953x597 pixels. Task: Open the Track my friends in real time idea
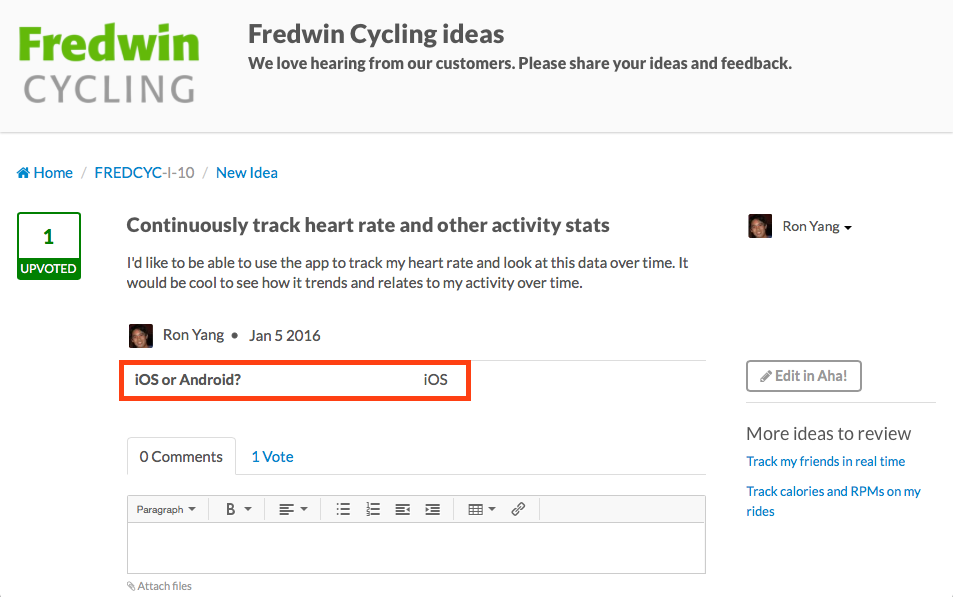[x=825, y=461]
